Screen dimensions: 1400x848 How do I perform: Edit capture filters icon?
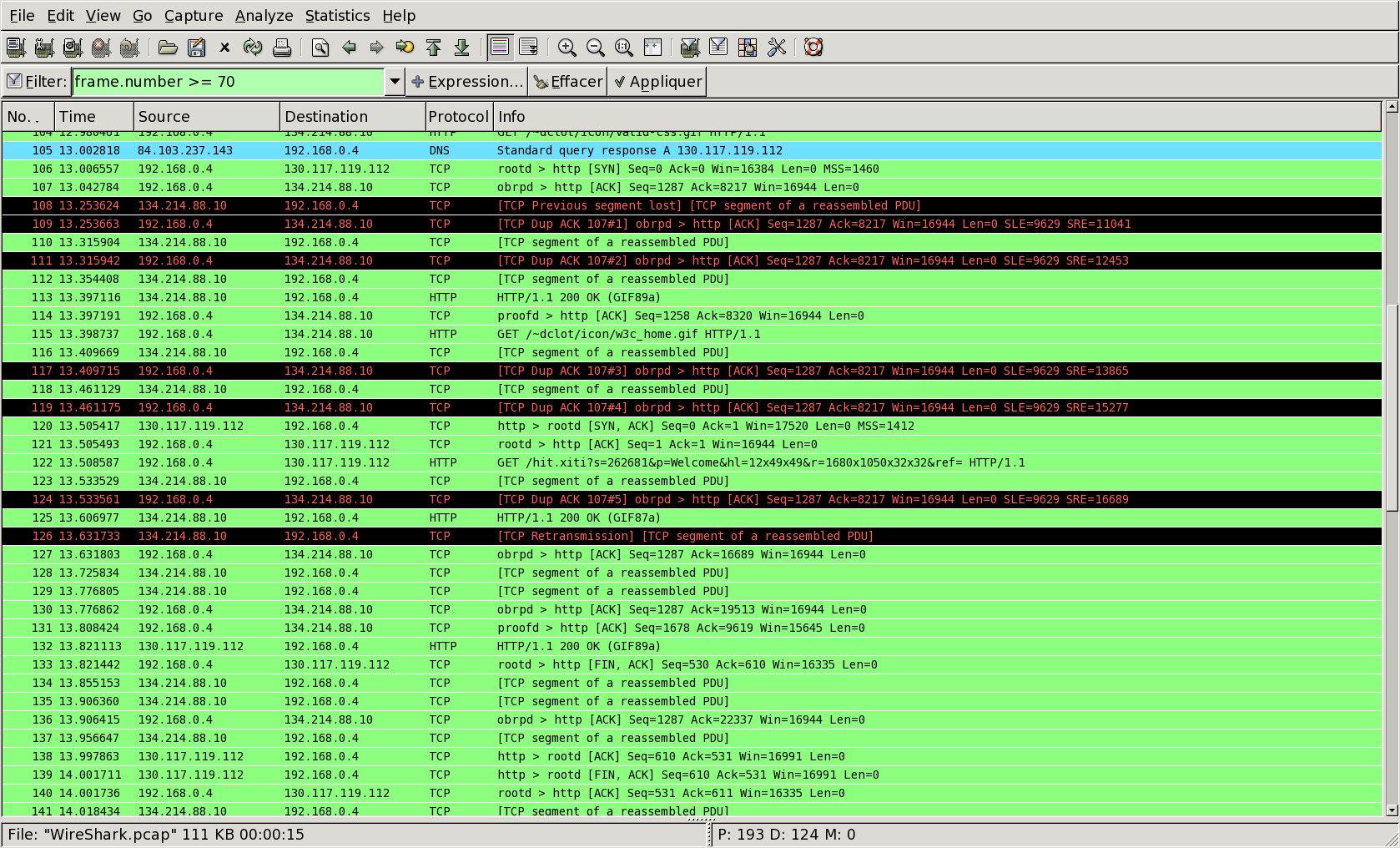690,48
